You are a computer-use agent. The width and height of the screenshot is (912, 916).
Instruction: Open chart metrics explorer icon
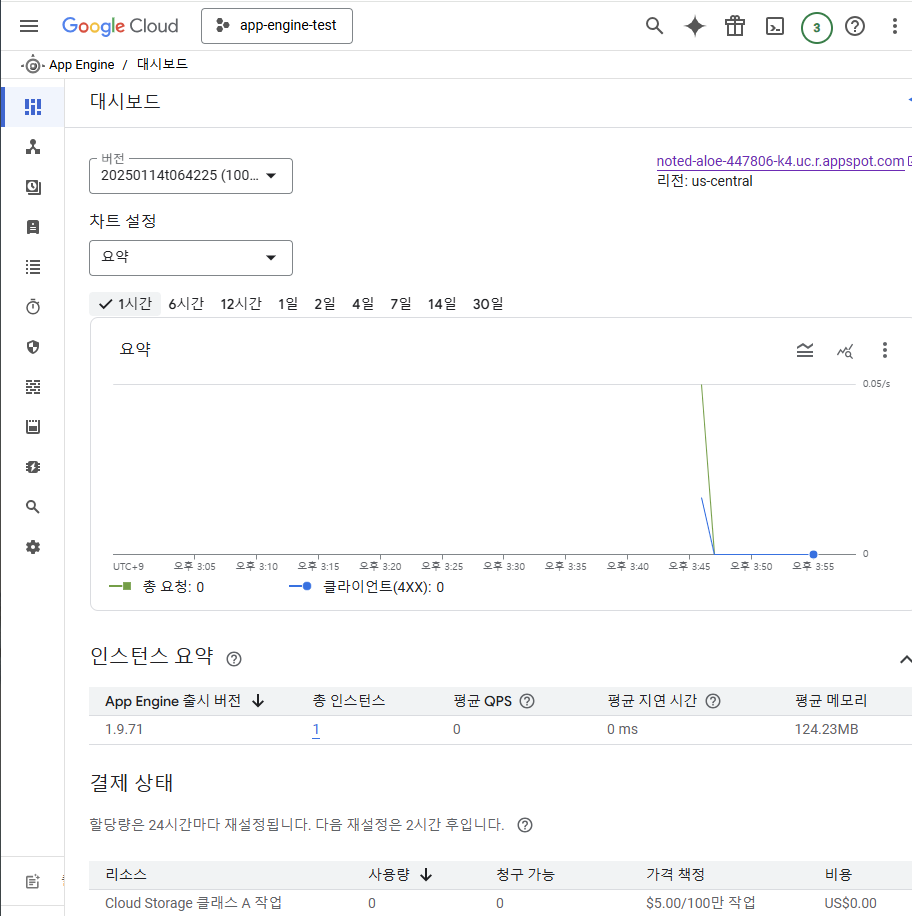pyautogui.click(x=845, y=351)
